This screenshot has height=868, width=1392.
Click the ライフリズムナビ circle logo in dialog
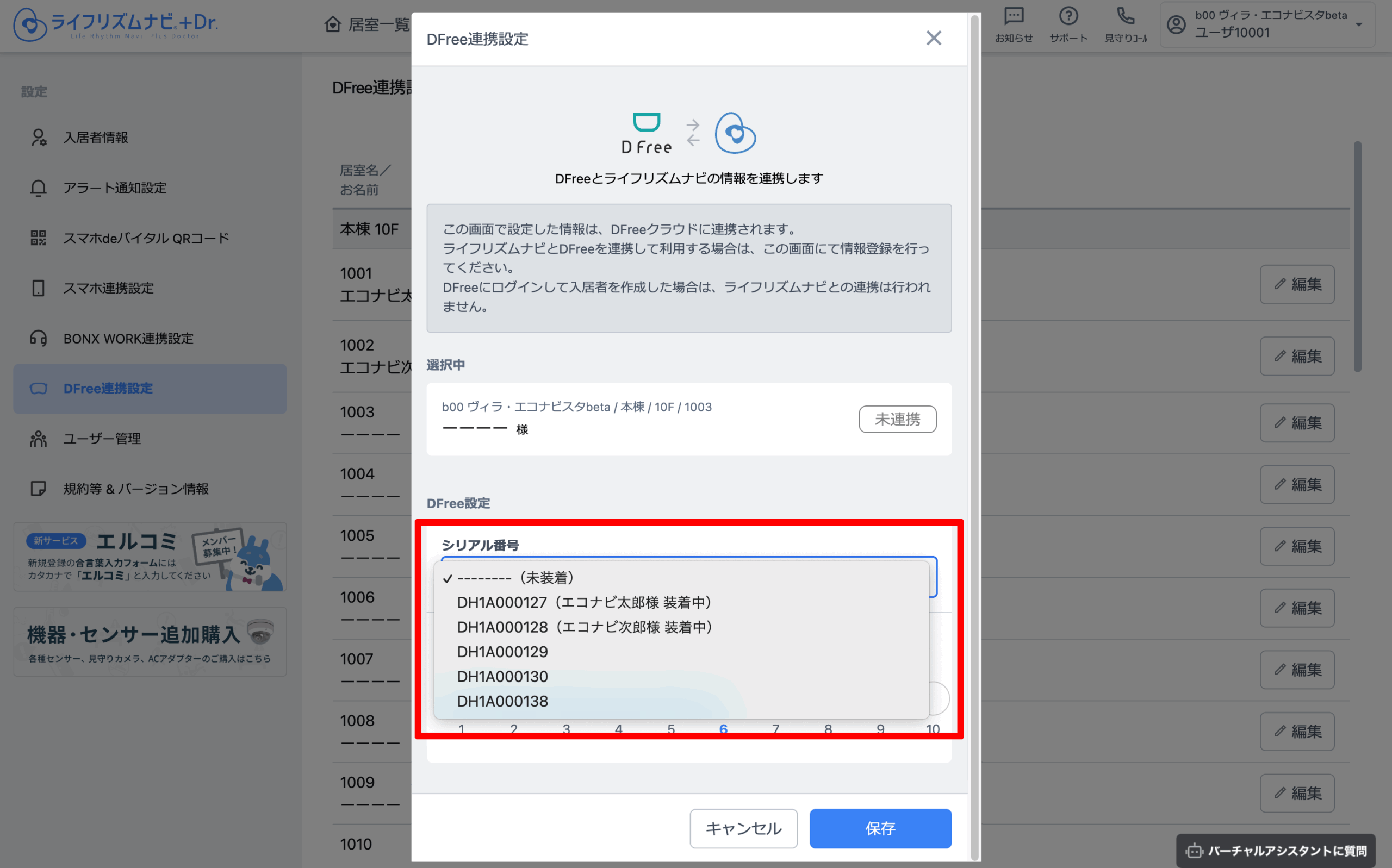735,133
